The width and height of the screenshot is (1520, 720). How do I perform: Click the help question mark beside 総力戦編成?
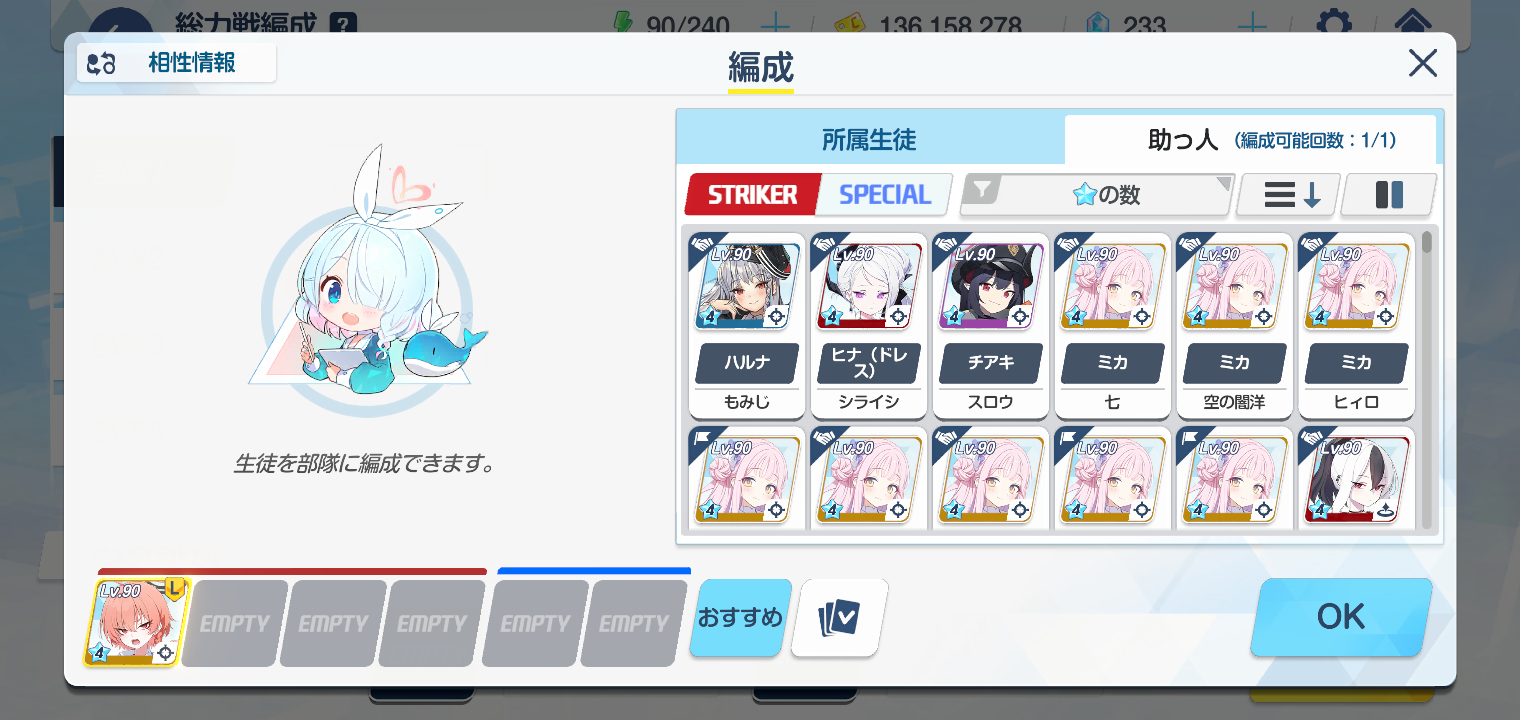tap(344, 22)
